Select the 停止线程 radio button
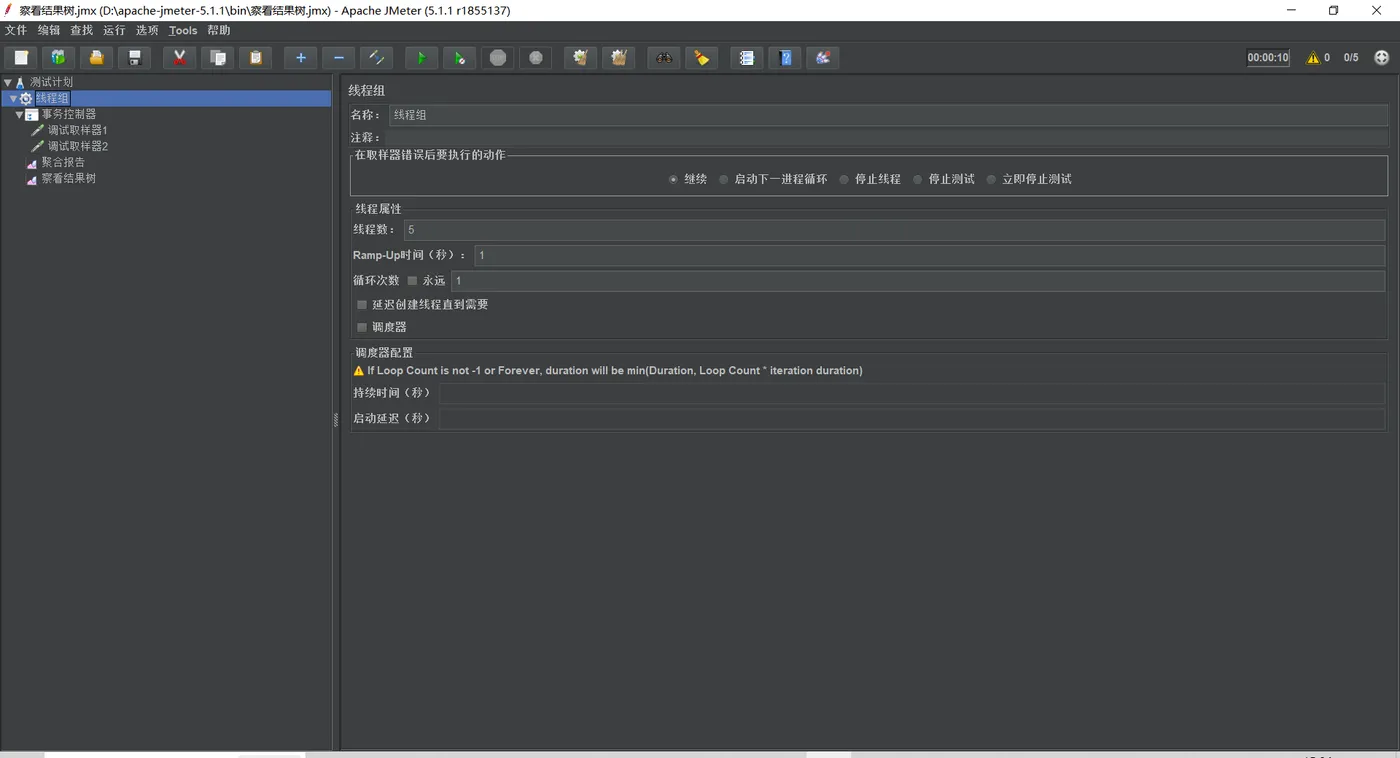The image size is (1400, 758). click(844, 180)
